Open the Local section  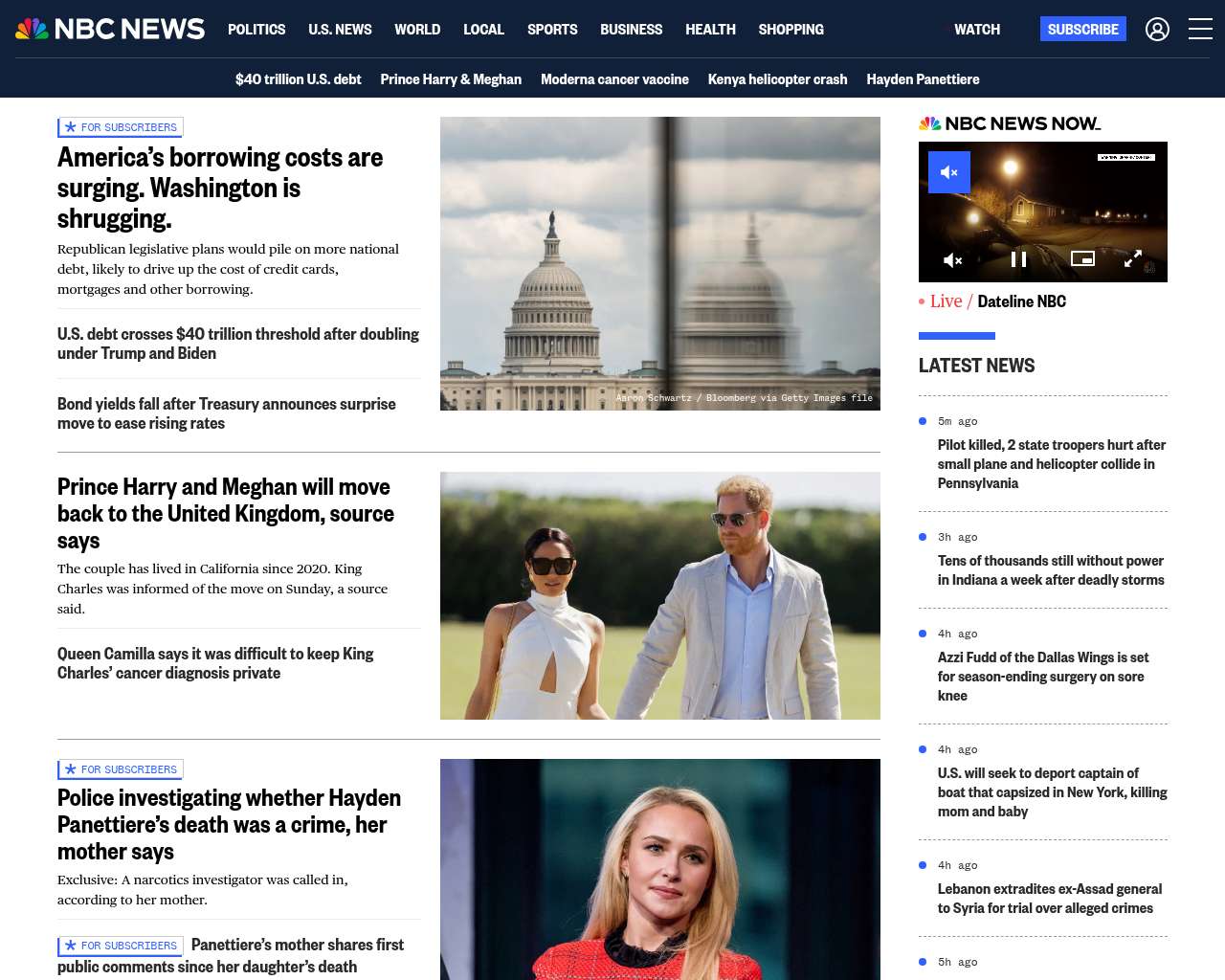click(x=483, y=30)
